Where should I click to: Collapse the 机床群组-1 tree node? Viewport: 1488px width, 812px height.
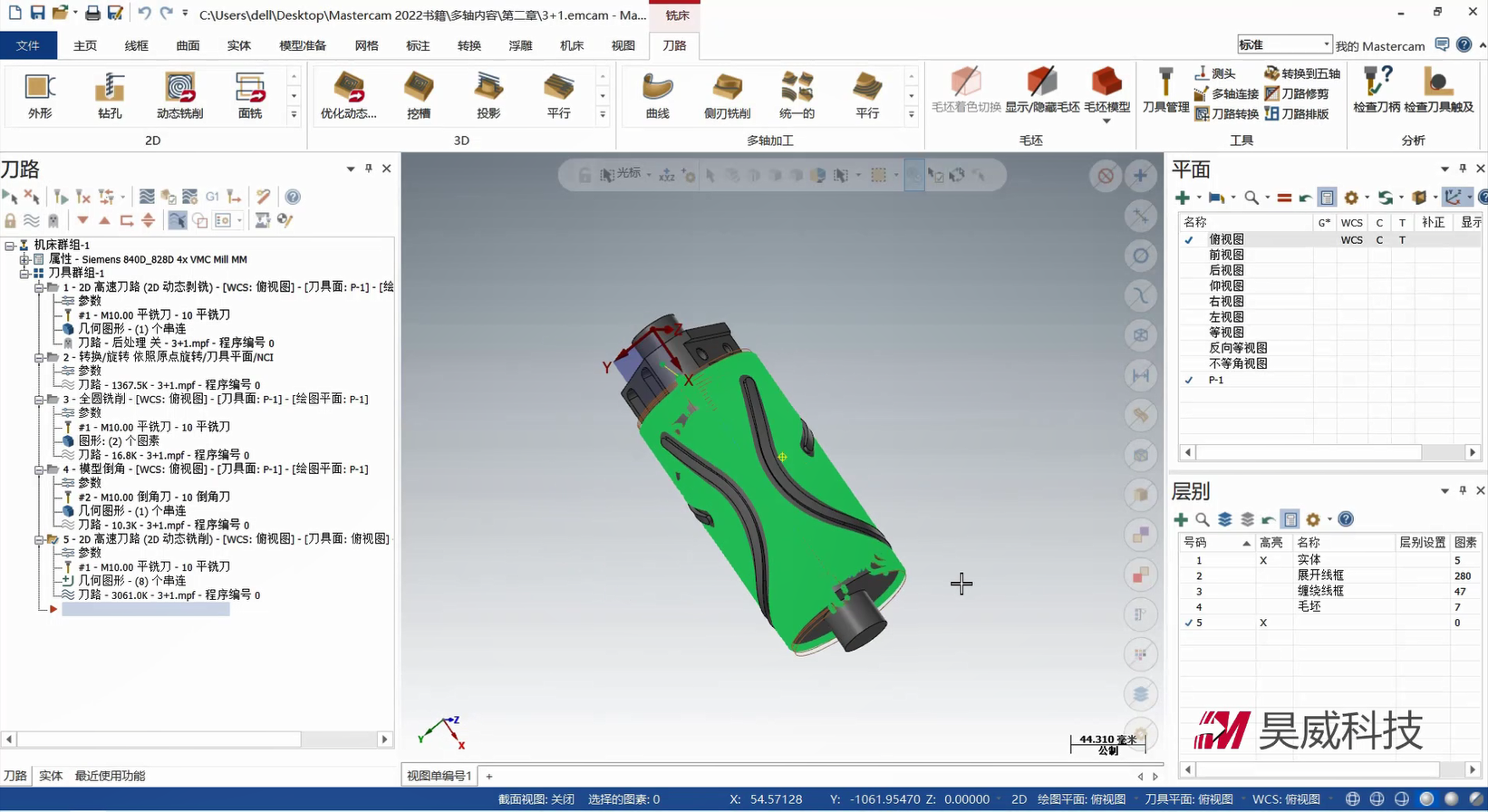tap(10, 245)
